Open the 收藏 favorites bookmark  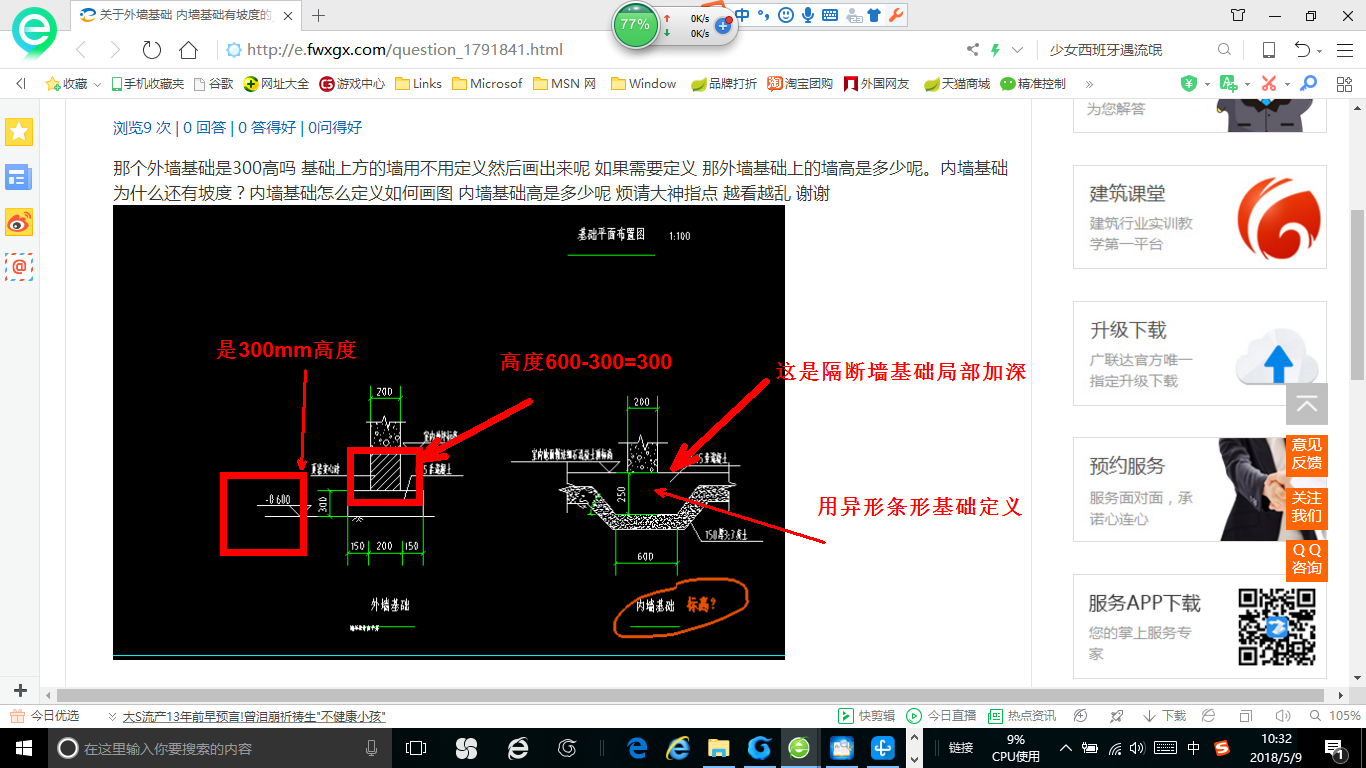tap(67, 84)
